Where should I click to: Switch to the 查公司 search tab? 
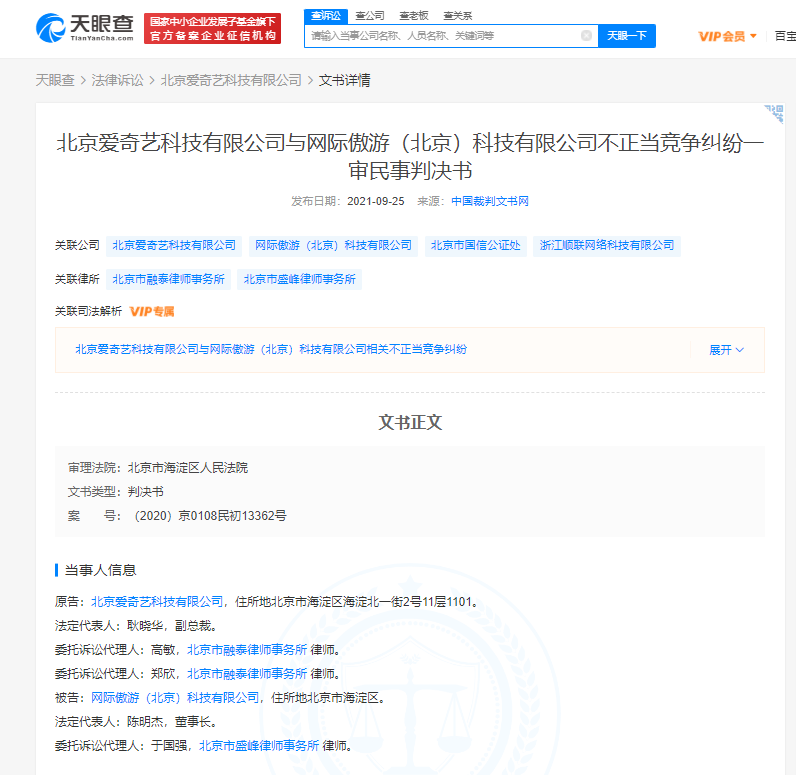[x=370, y=16]
